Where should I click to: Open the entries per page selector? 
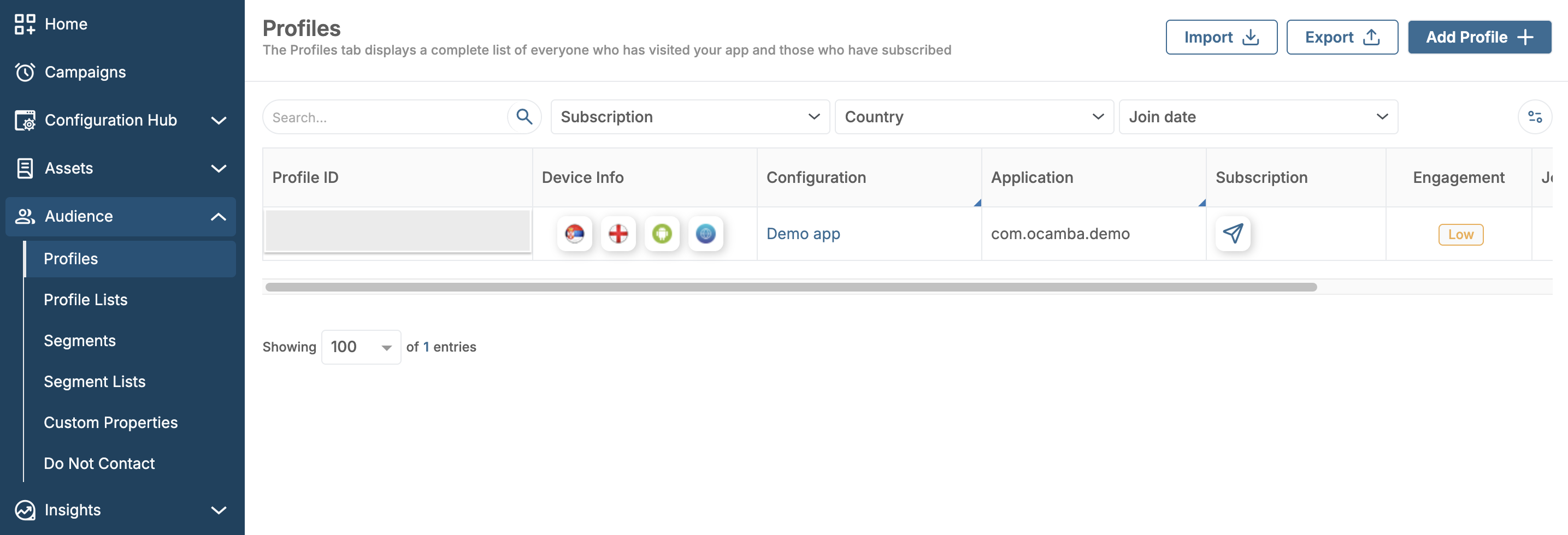[x=361, y=347]
